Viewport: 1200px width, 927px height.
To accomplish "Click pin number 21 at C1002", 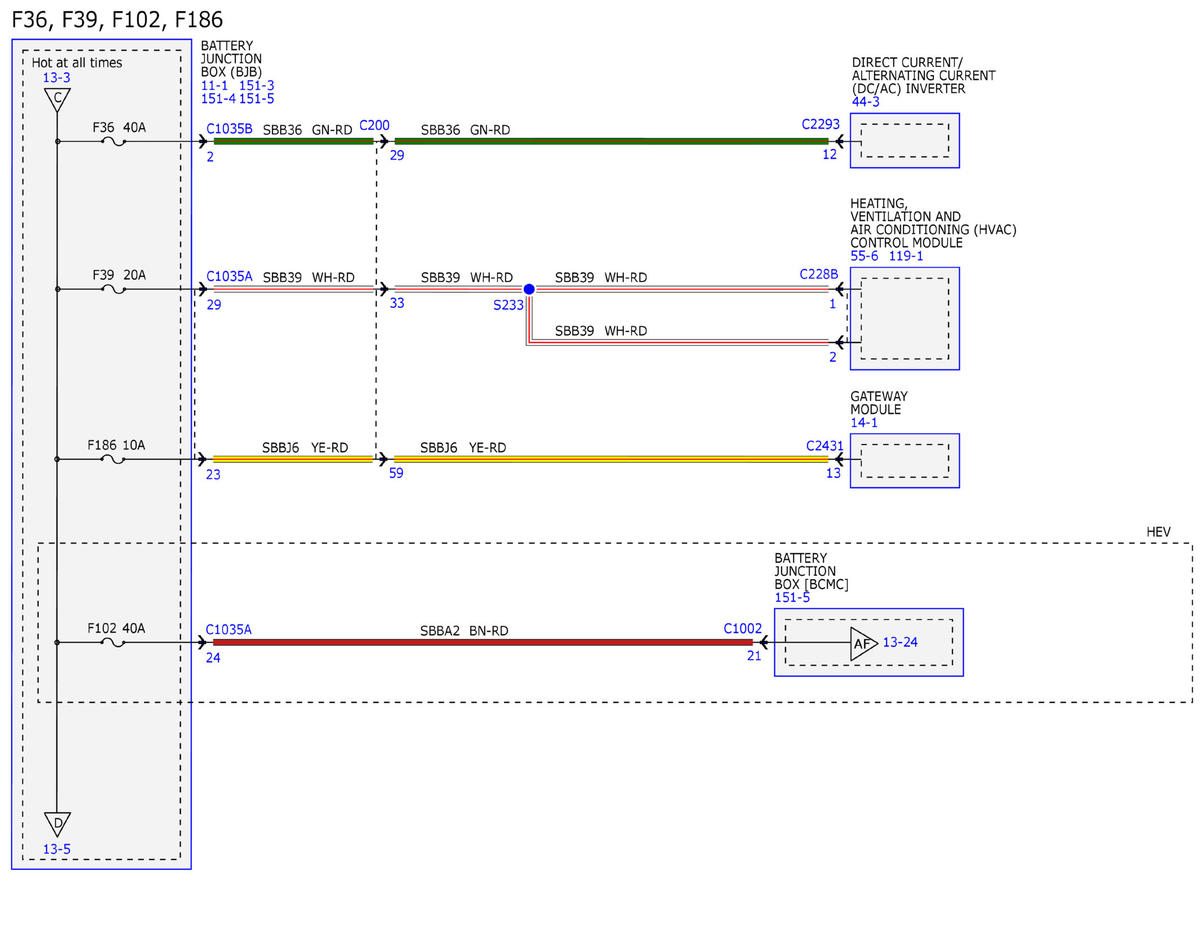I will pos(754,656).
